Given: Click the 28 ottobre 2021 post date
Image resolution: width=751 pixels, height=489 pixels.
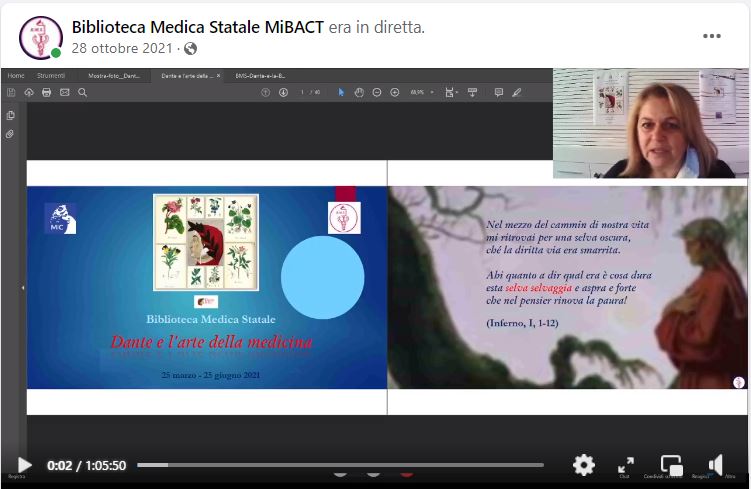Looking at the screenshot, I should point(124,48).
